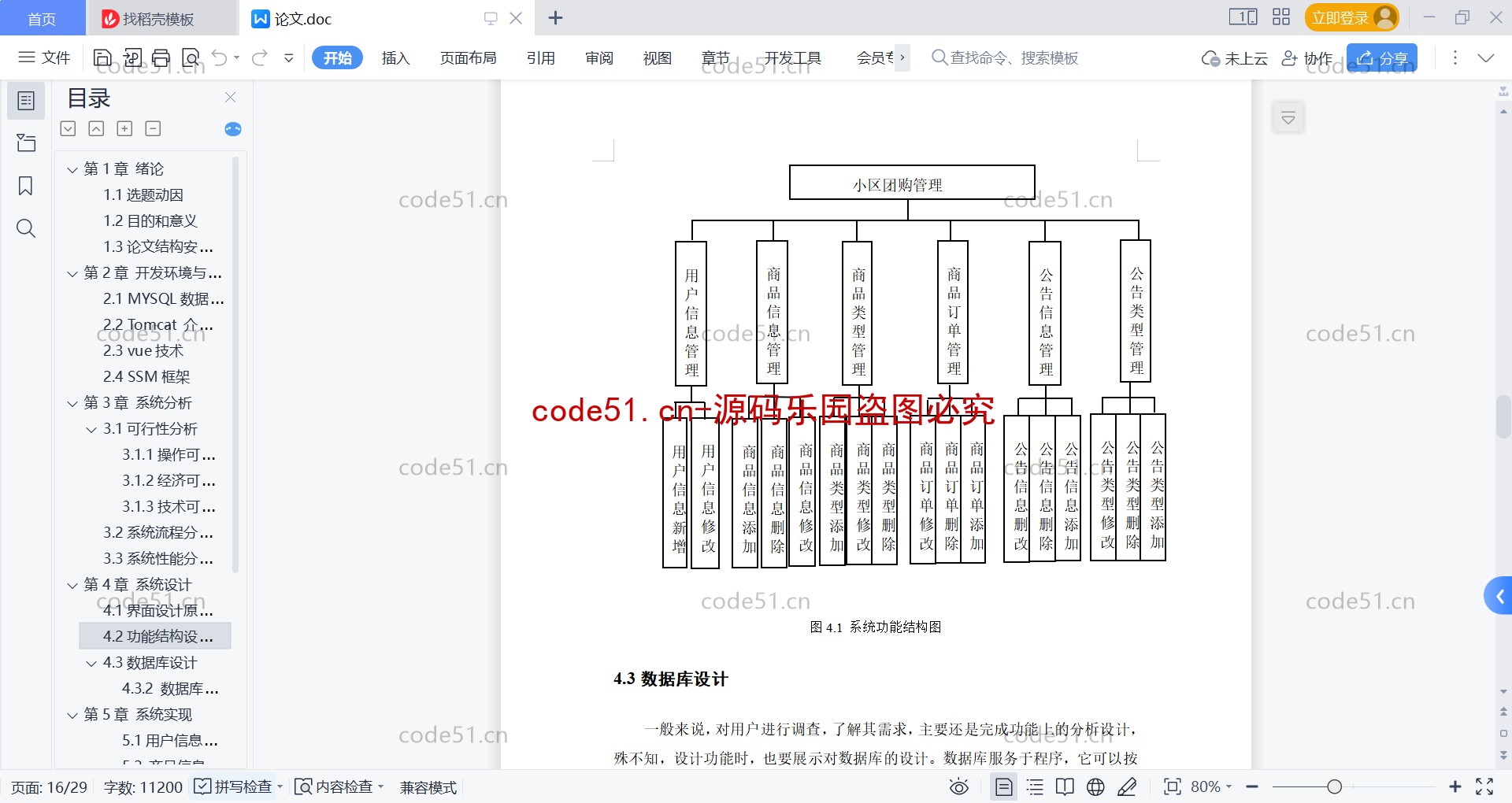Viewport: 1512px width, 803px height.
Task: Collapse 第1章 绪论 tree node
Action: click(x=72, y=169)
